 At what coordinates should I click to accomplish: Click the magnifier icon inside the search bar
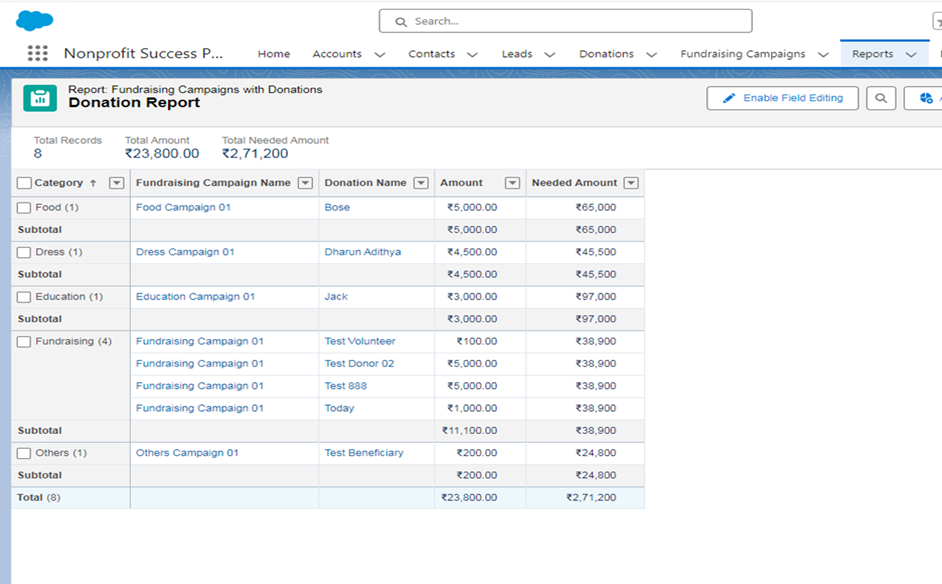[x=401, y=22]
